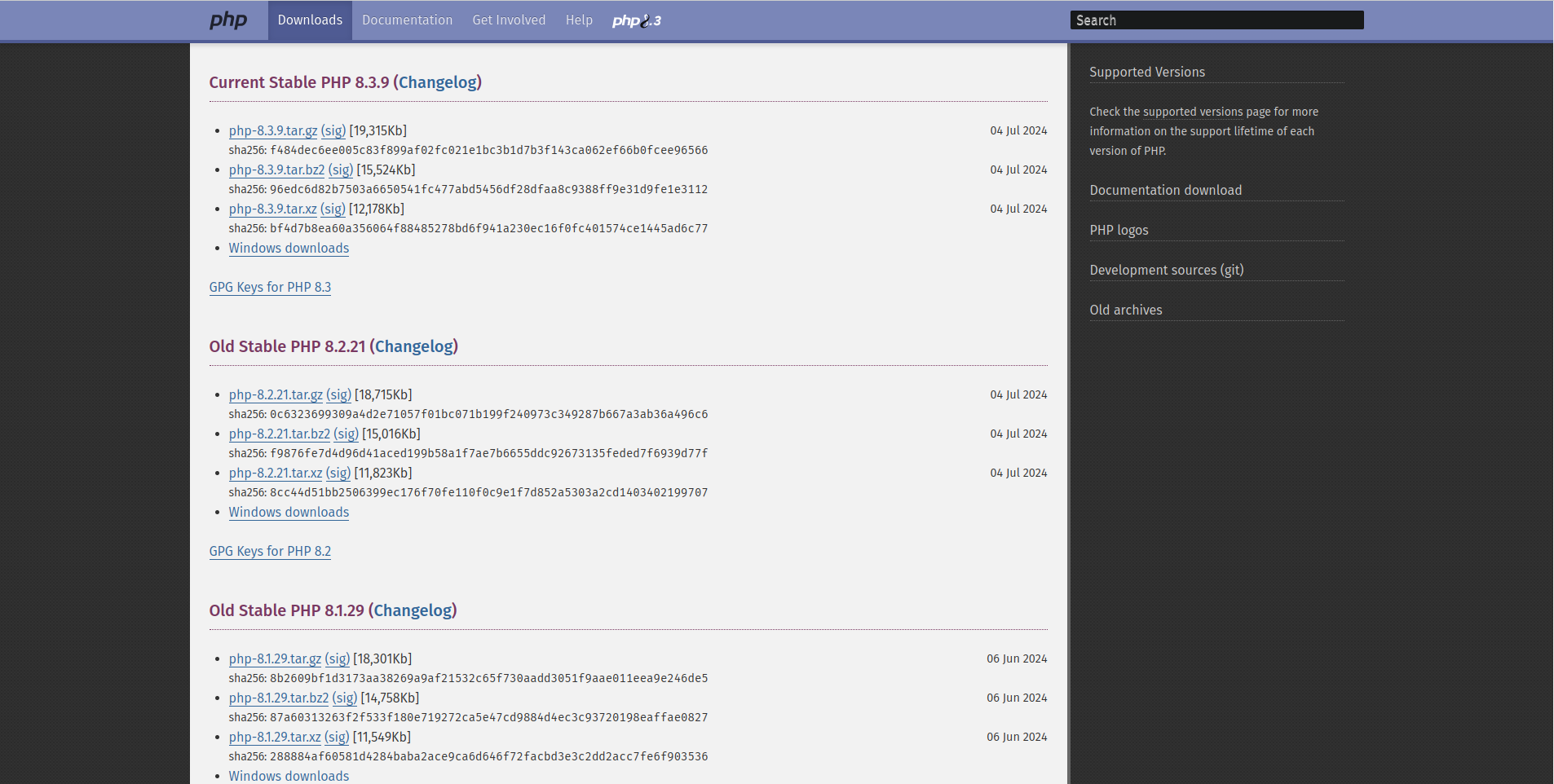The image size is (1554, 784).
Task: Download php-8.2.21.tar.gz
Action: (276, 394)
